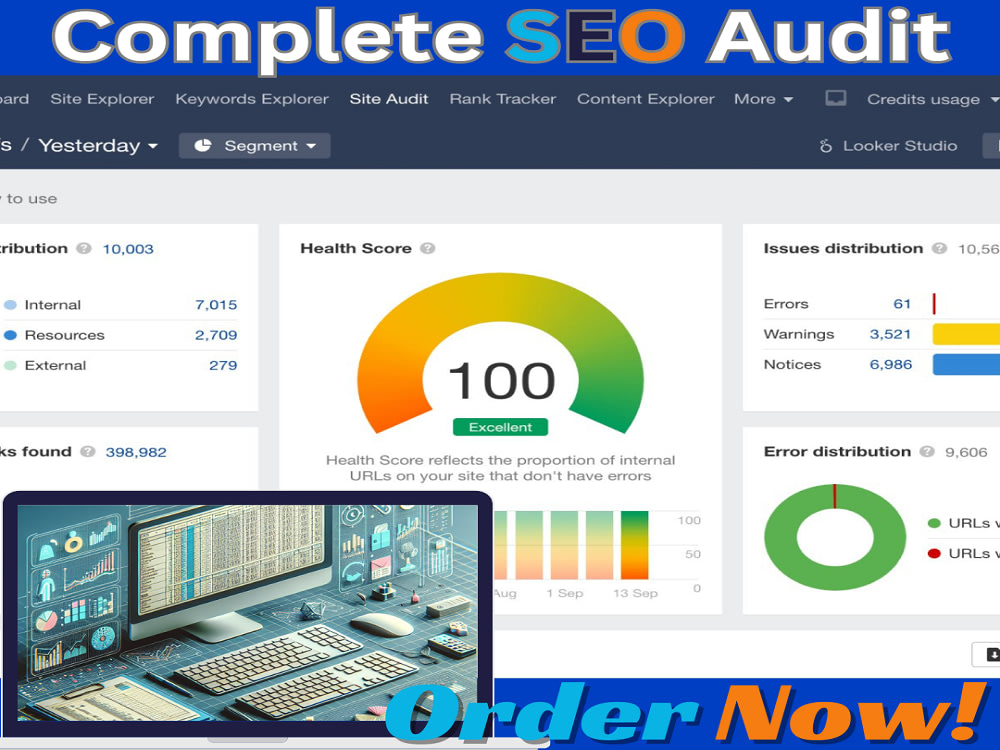
Task: Click the 'Error distribution' heading
Action: pyautogui.click(x=837, y=452)
